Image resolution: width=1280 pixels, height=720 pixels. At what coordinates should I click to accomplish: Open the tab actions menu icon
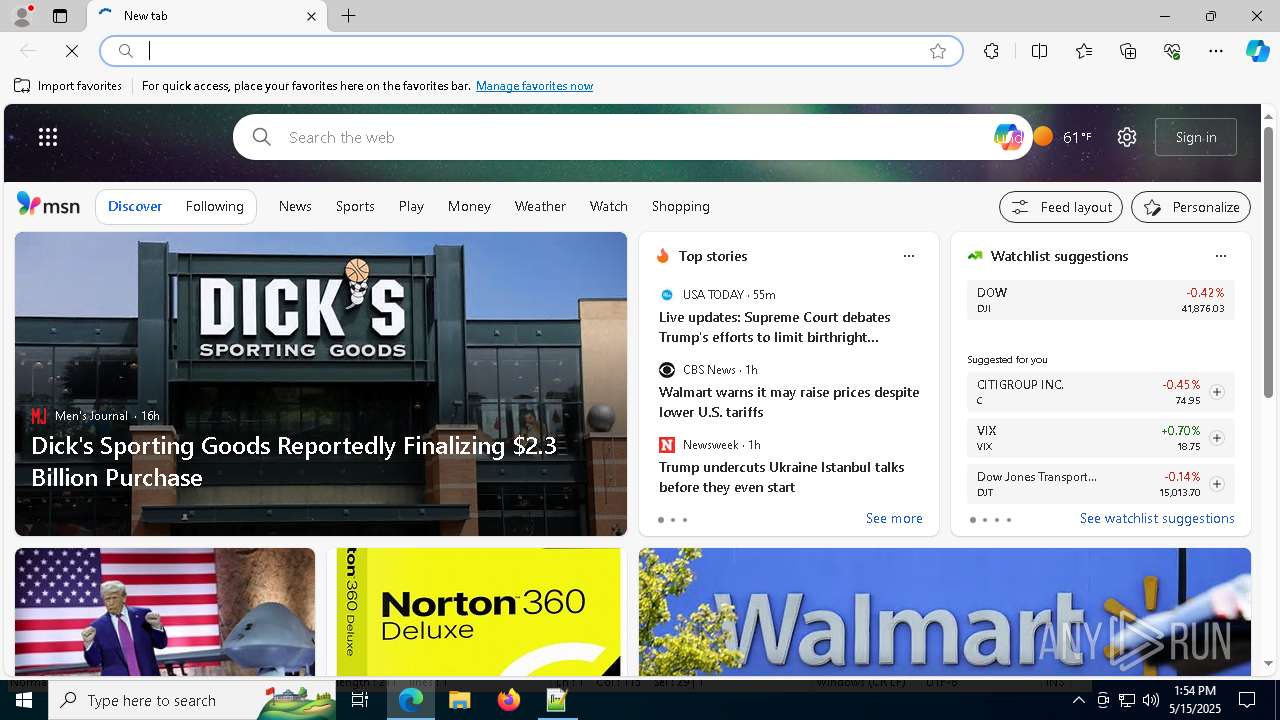point(60,16)
